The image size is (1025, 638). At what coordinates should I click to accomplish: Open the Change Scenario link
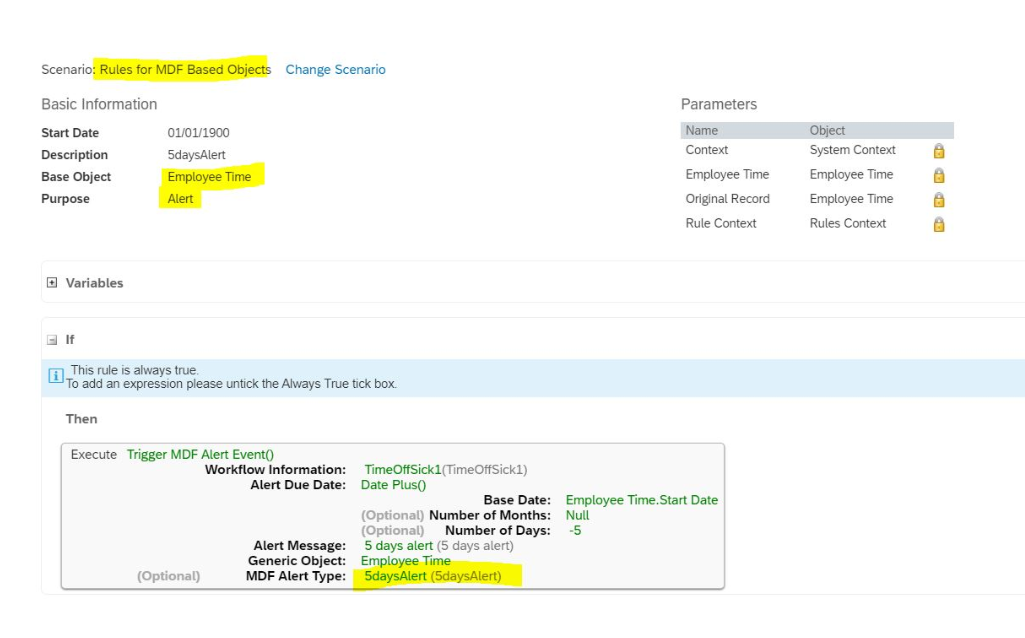335,69
